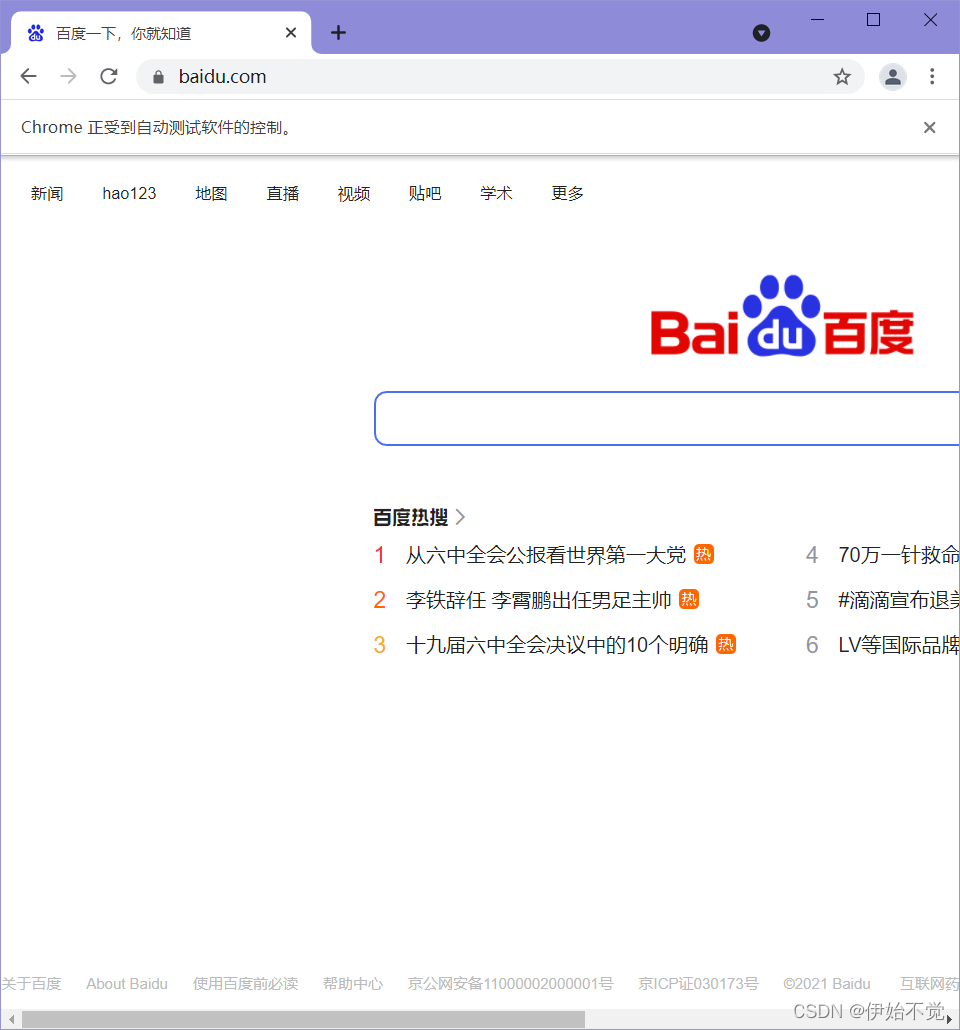Click the horizontal scrollbar thumb
Image resolution: width=960 pixels, height=1030 pixels.
click(303, 1019)
